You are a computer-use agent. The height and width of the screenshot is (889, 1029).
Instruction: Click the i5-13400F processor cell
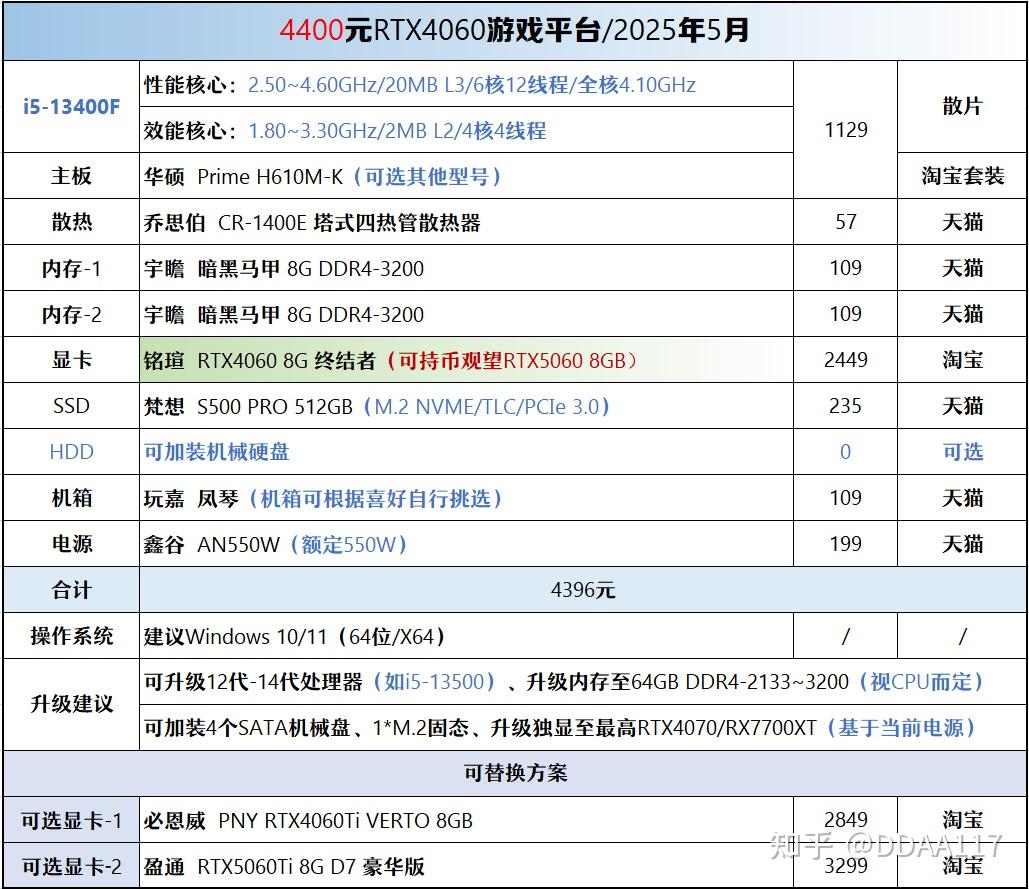tap(72, 107)
